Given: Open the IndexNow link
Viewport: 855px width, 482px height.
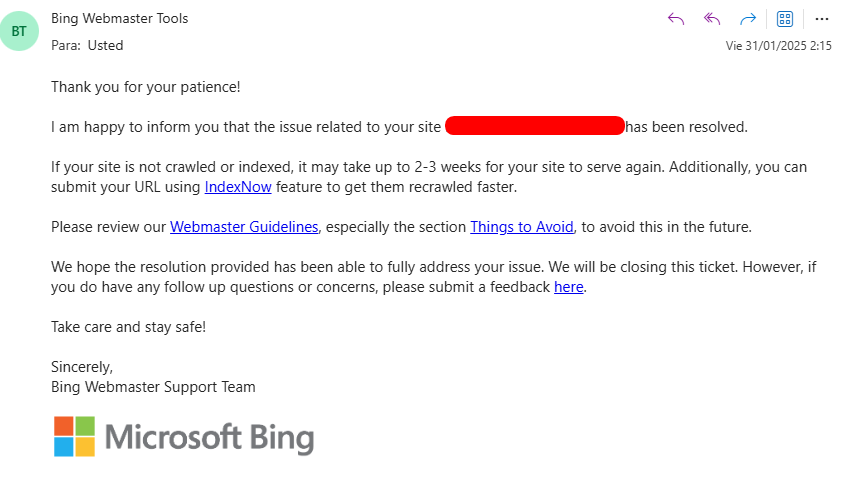Looking at the screenshot, I should (238, 187).
